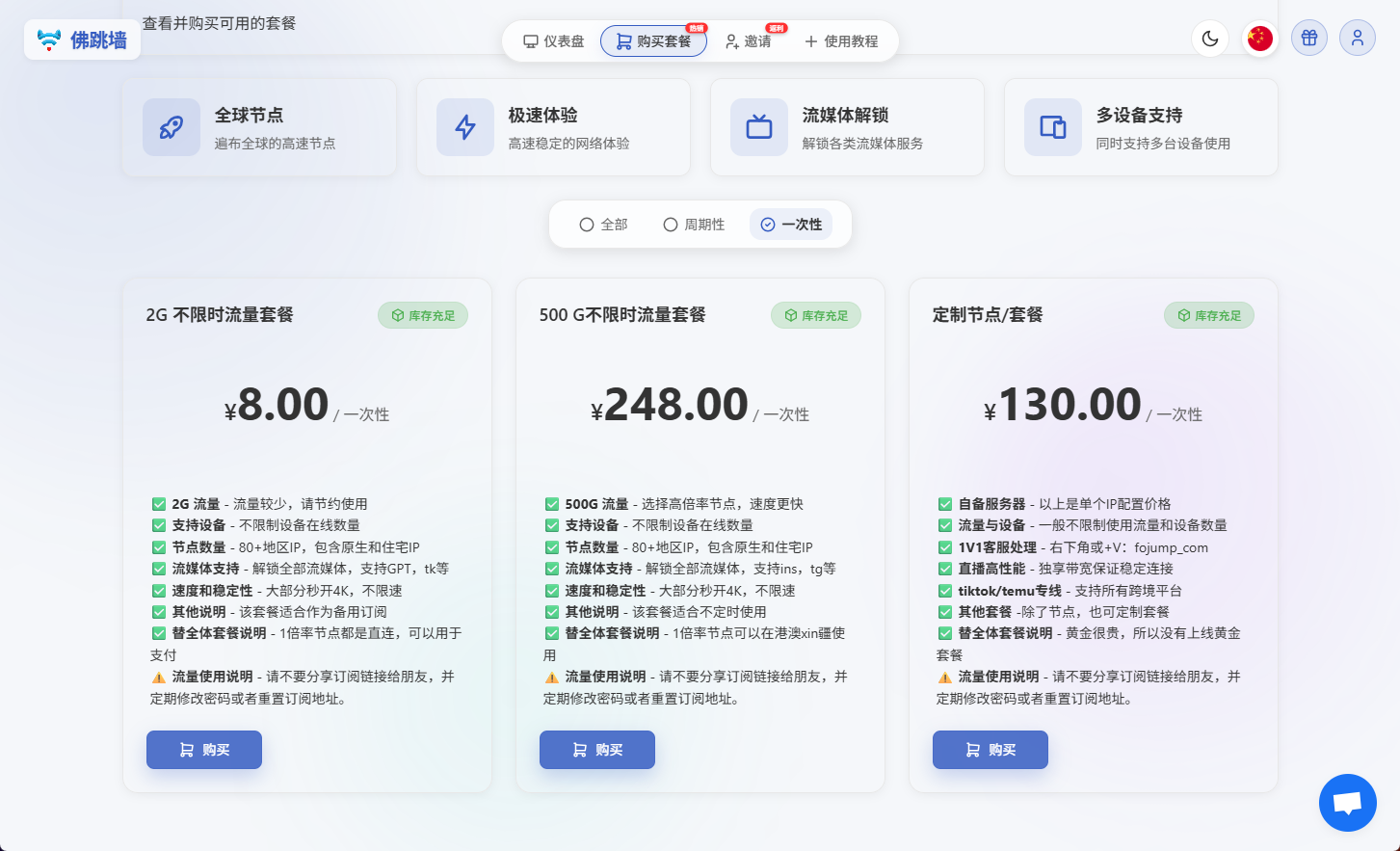Click the 高速稳定的网络体验 description

568,144
